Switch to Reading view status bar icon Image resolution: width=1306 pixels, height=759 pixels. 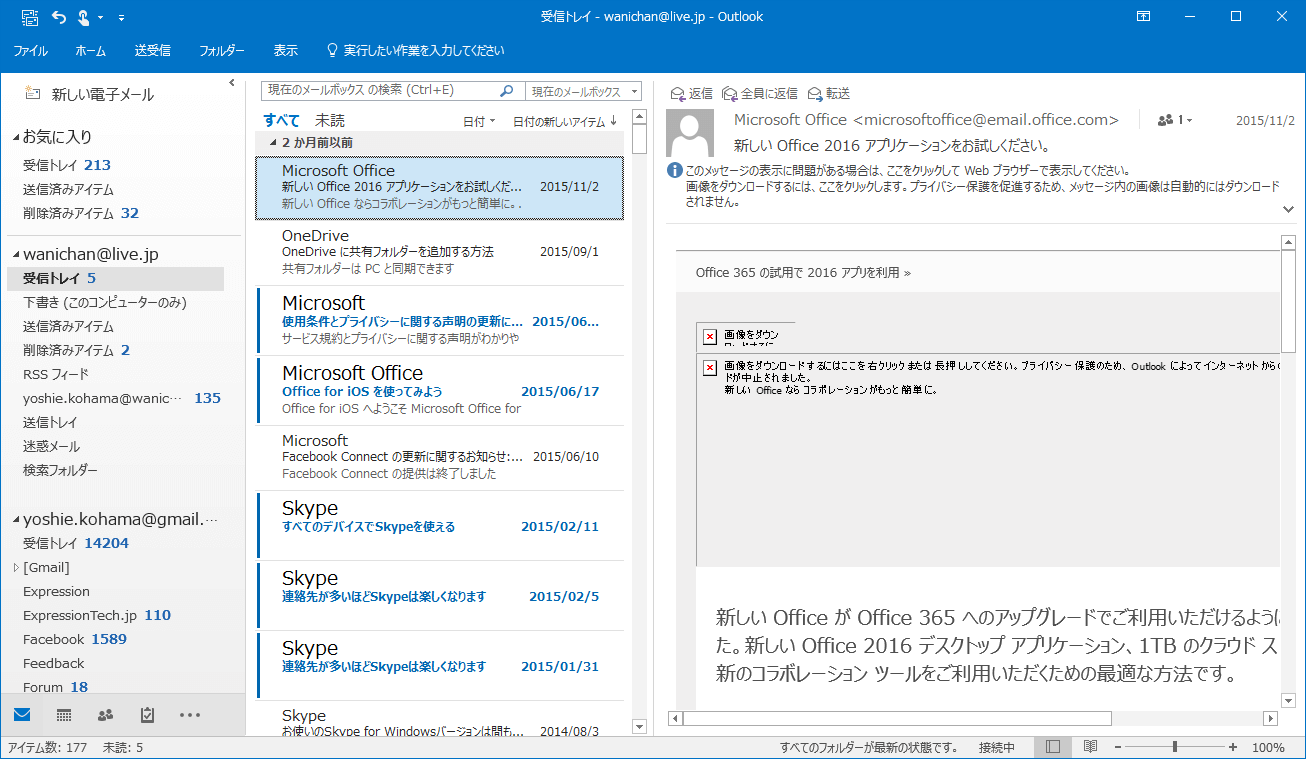click(x=1090, y=747)
